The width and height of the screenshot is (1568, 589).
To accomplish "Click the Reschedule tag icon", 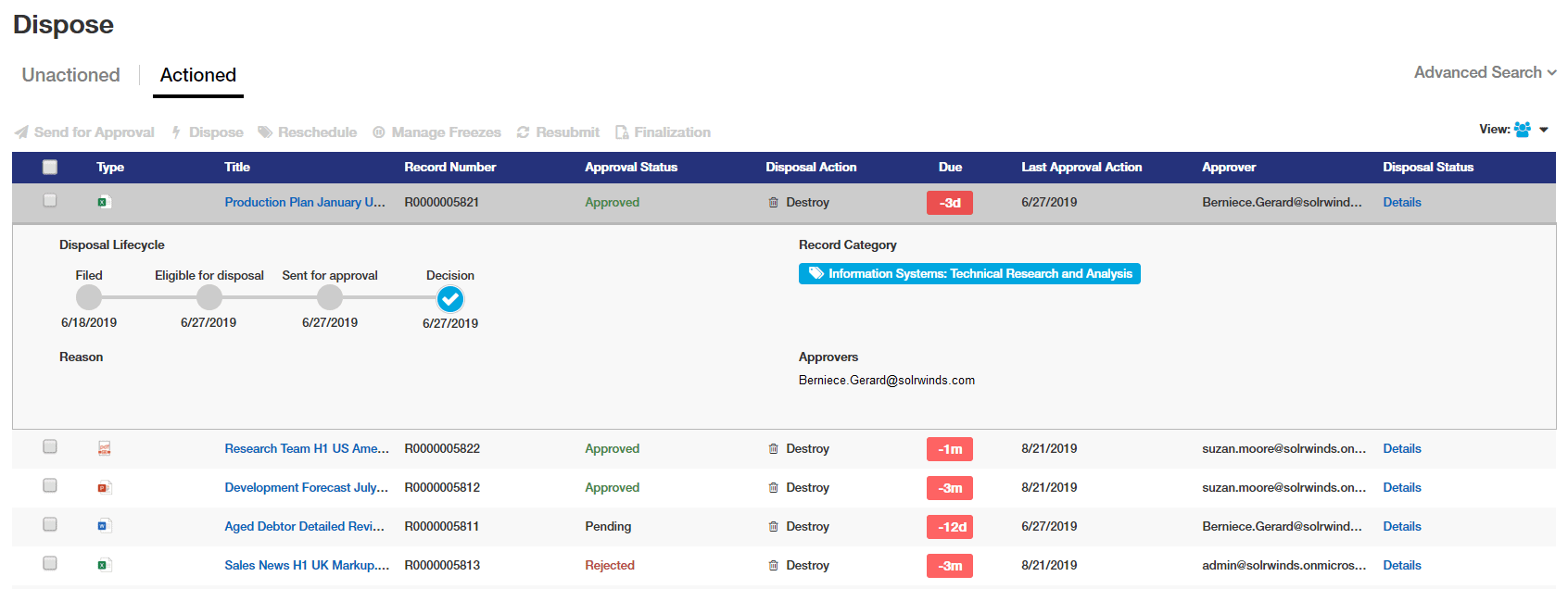I will click(x=265, y=132).
